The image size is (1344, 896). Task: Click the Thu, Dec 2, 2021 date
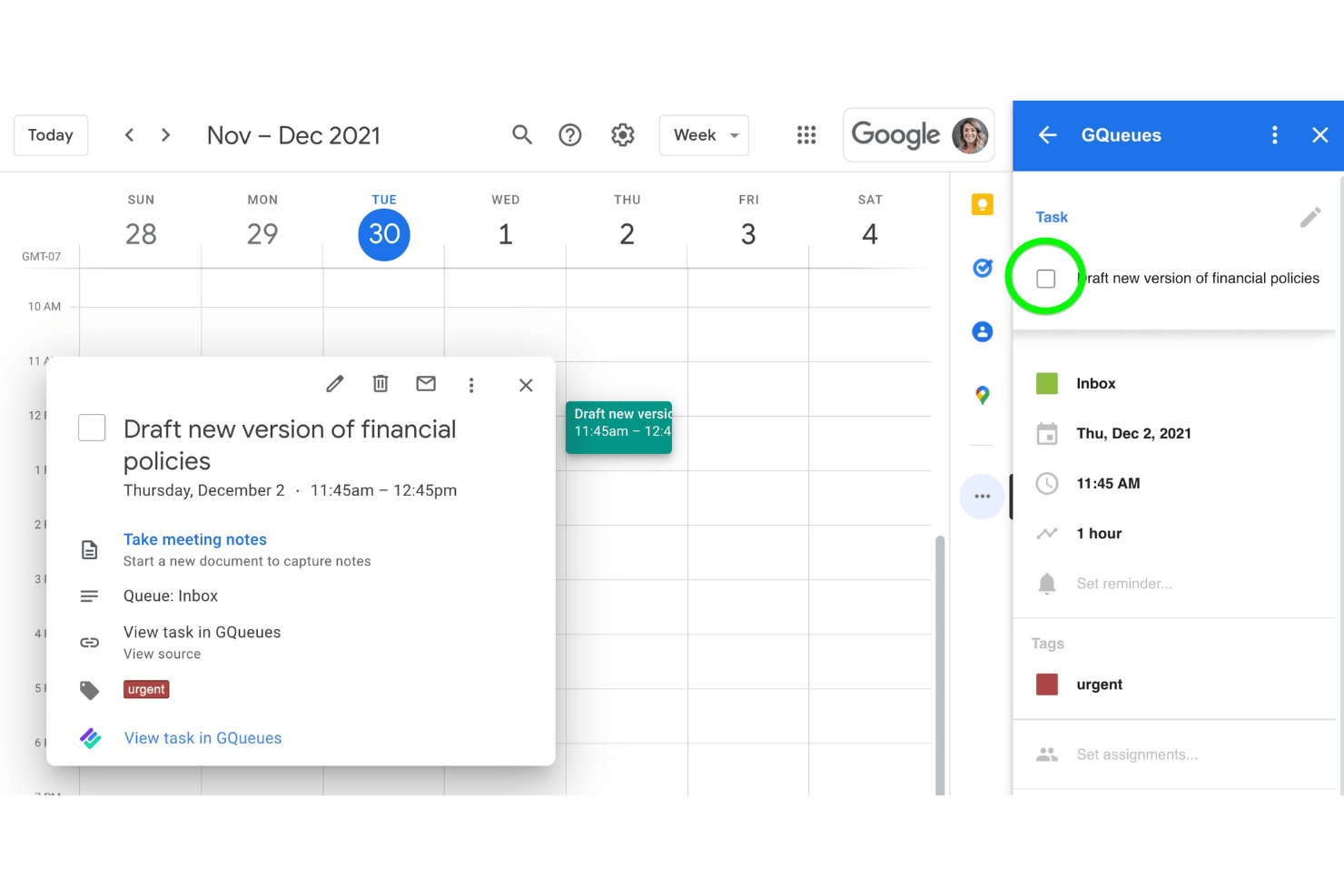point(1134,434)
